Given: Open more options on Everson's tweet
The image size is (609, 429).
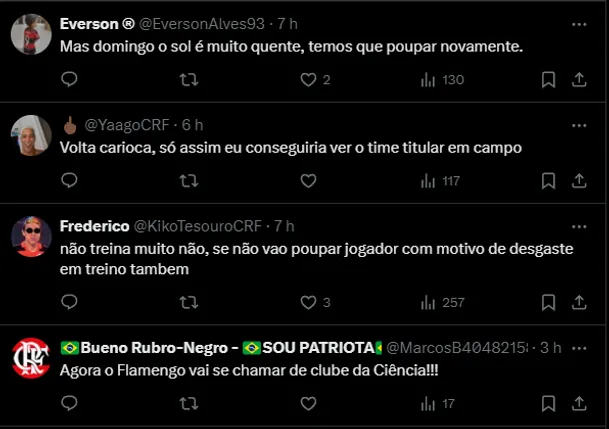Looking at the screenshot, I should click(x=579, y=23).
